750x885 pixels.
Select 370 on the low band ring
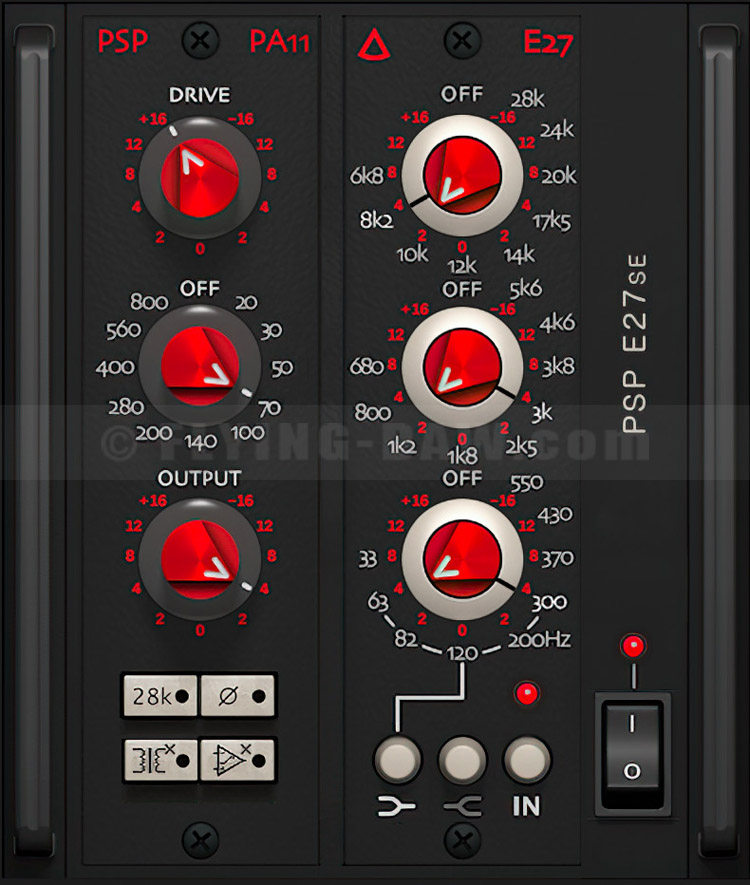(558, 559)
